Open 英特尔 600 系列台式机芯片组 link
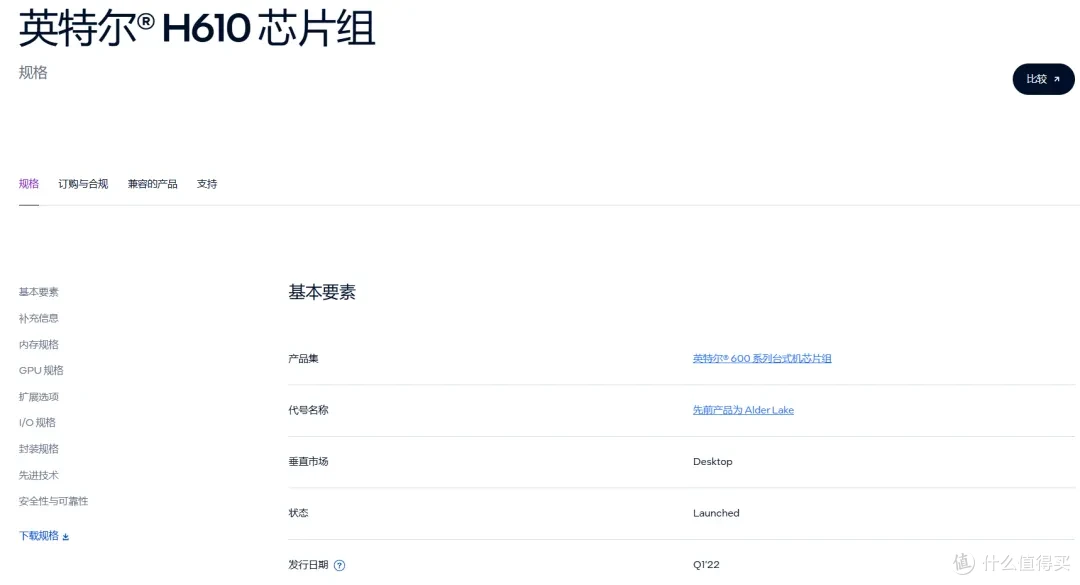This screenshot has height=585, width=1080. pyautogui.click(x=762, y=358)
